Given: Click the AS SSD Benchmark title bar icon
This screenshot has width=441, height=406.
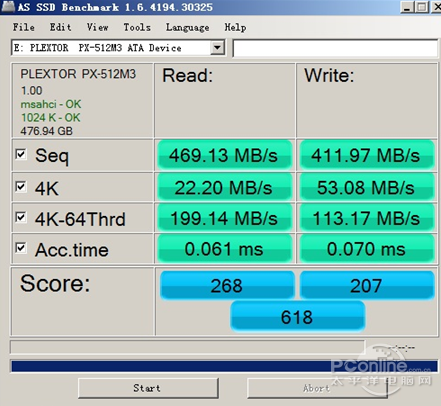Looking at the screenshot, I should (x=8, y=6).
